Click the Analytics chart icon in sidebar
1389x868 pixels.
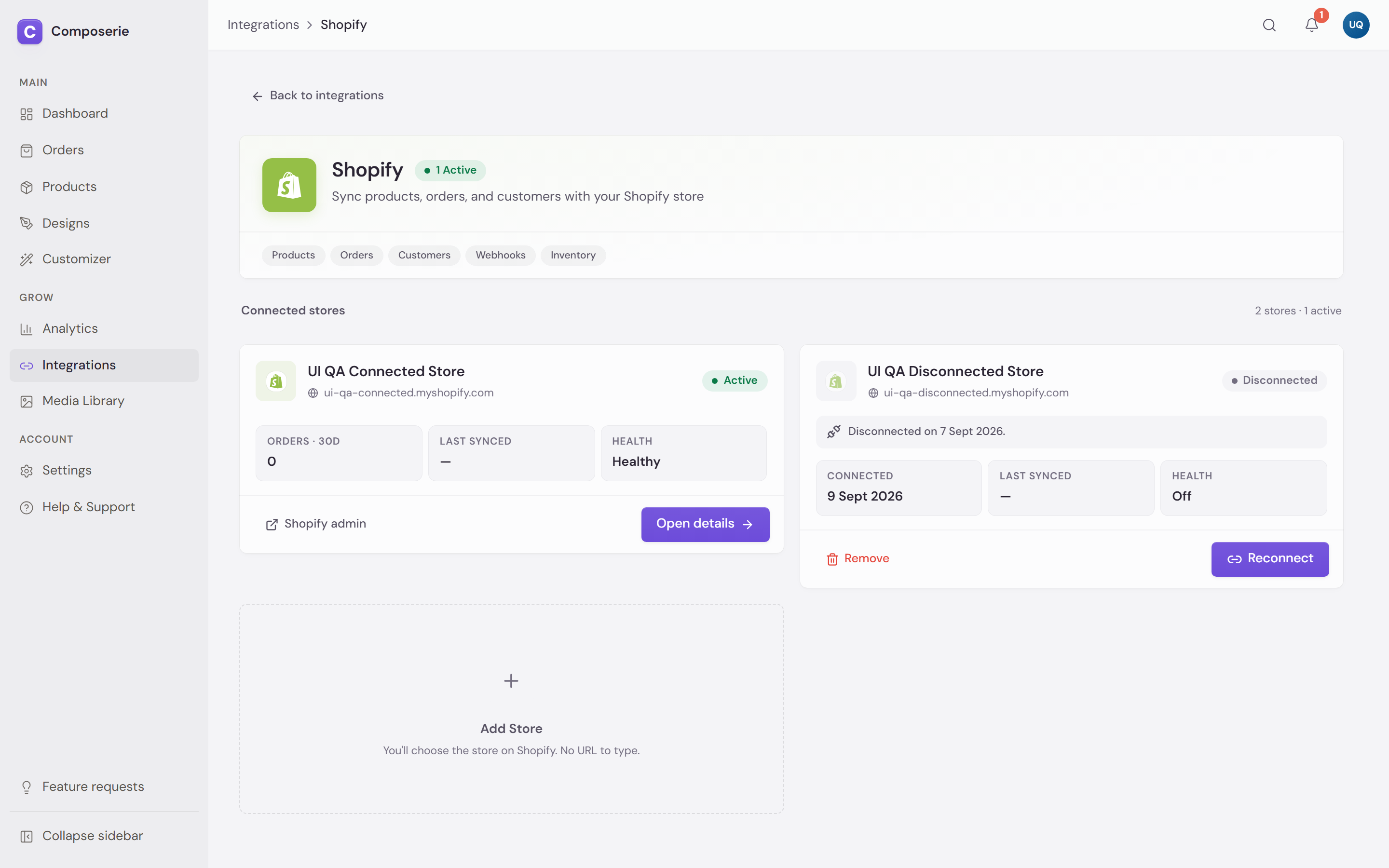27,329
